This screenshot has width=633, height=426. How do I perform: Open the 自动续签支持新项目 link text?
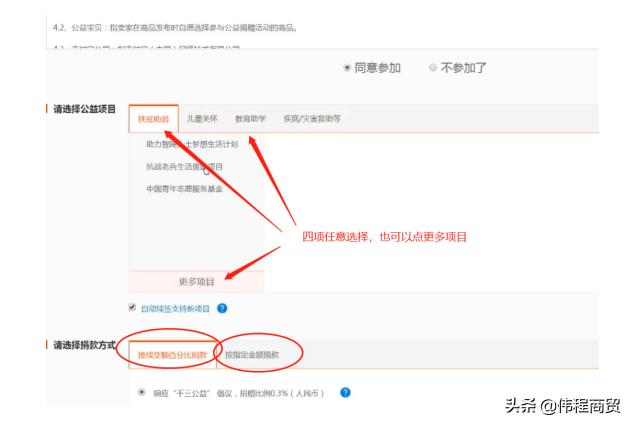click(175, 309)
